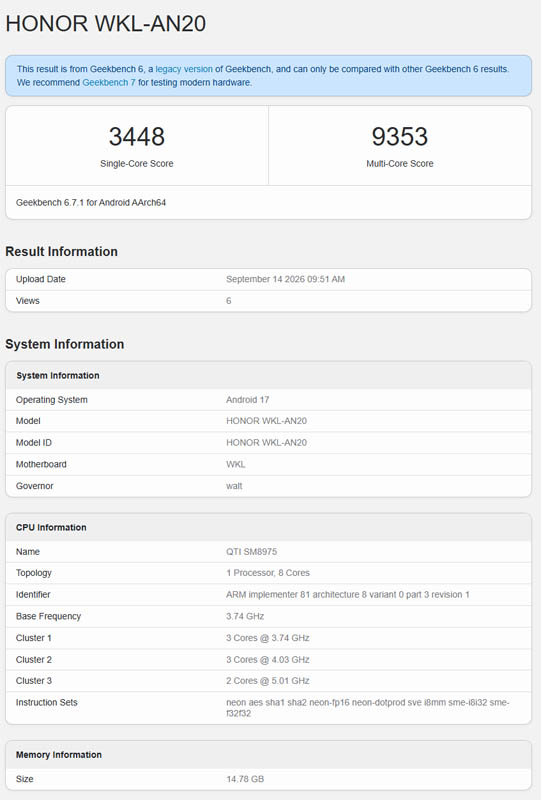Click the 'Instruction Sets' label
Image resolution: width=541 pixels, height=800 pixels.
coord(46,703)
